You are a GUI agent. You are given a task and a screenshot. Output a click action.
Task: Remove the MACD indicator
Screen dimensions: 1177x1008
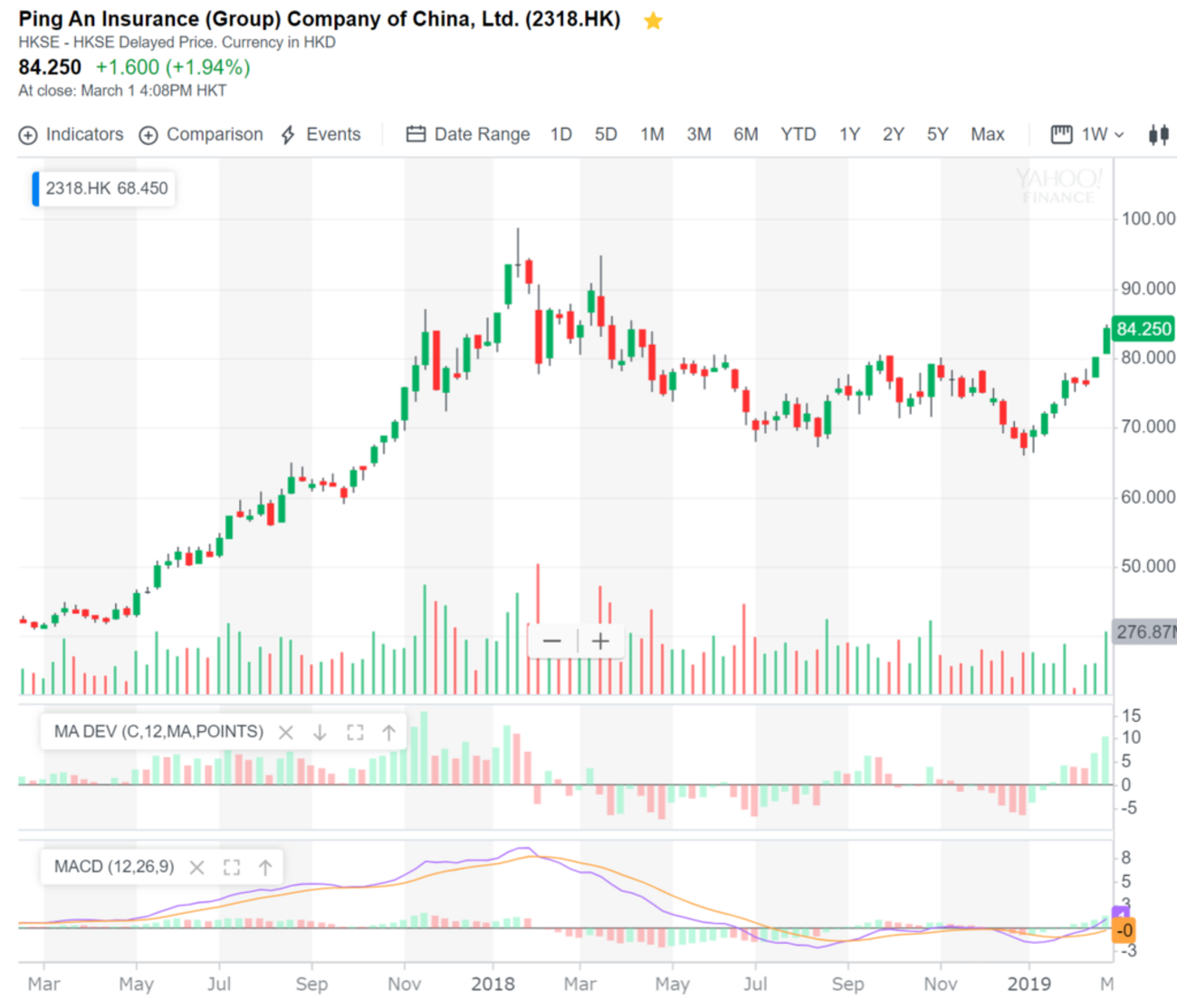pos(196,868)
